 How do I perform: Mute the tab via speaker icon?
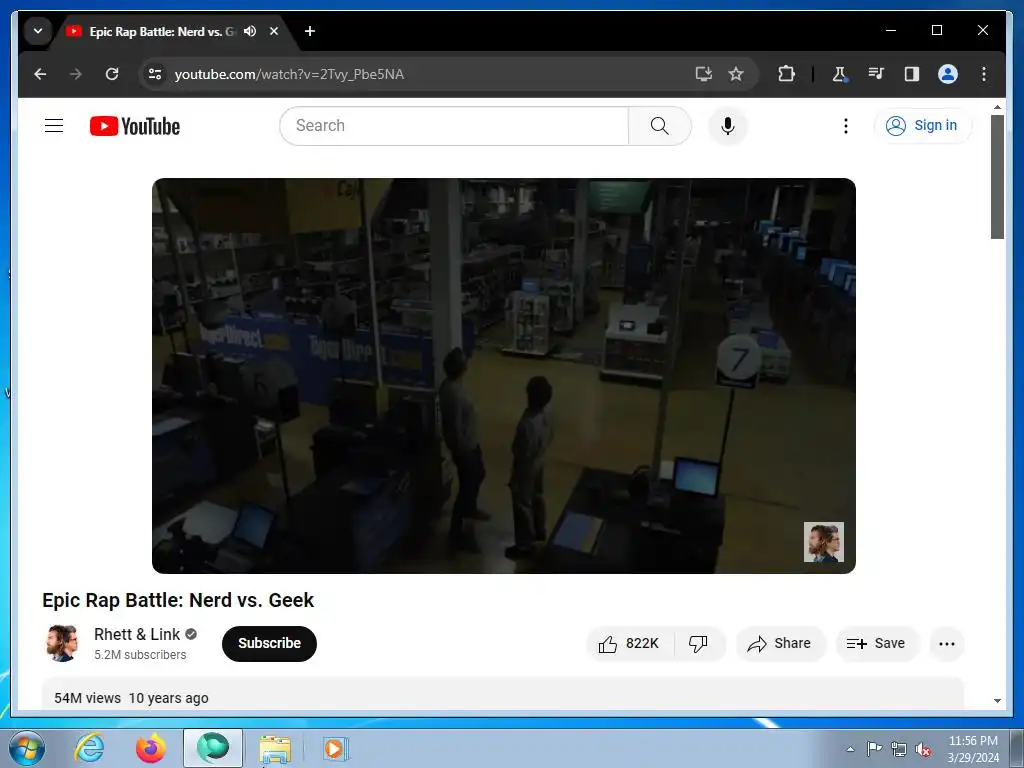[x=250, y=31]
